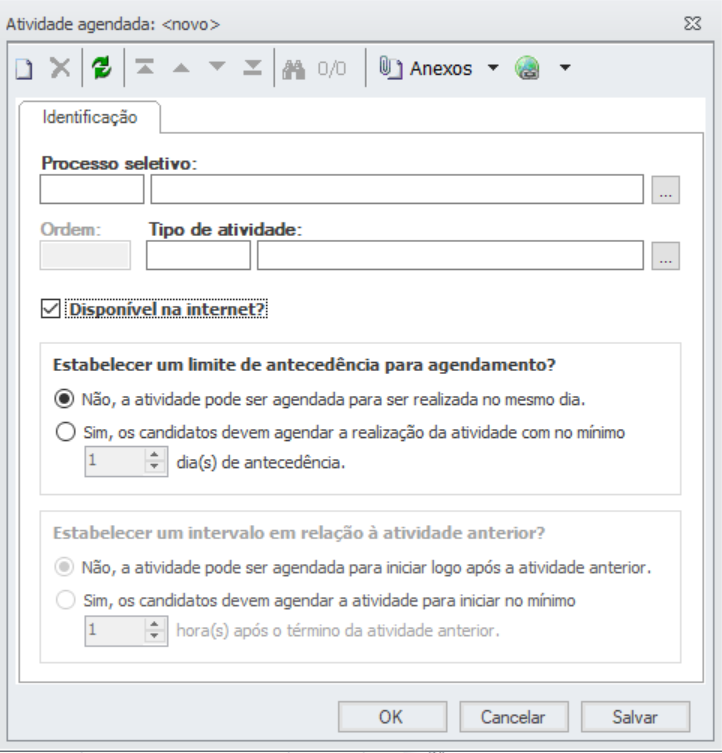Screen dimensions: 722x753
Task: Increase dias de antecedência spinner value
Action: (154, 454)
